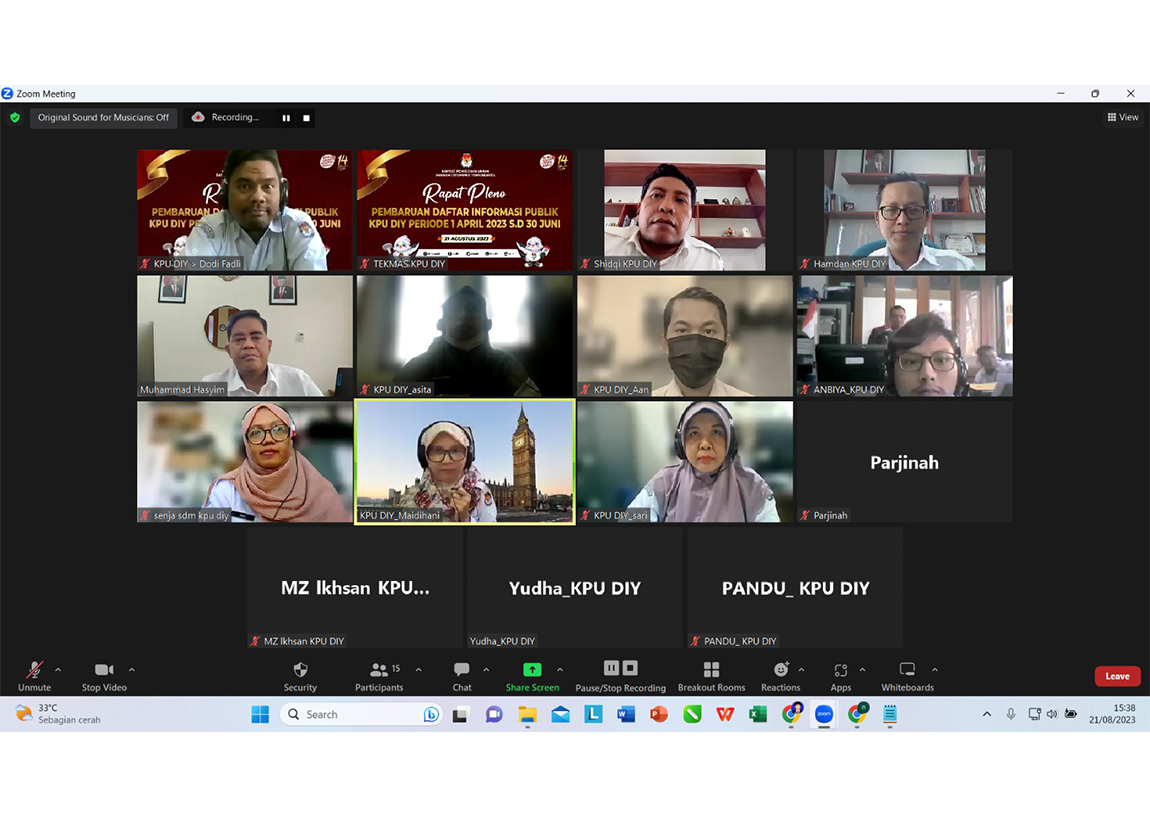Image resolution: width=1150 pixels, height=817 pixels.
Task: Stop the video camera
Action: [x=104, y=670]
